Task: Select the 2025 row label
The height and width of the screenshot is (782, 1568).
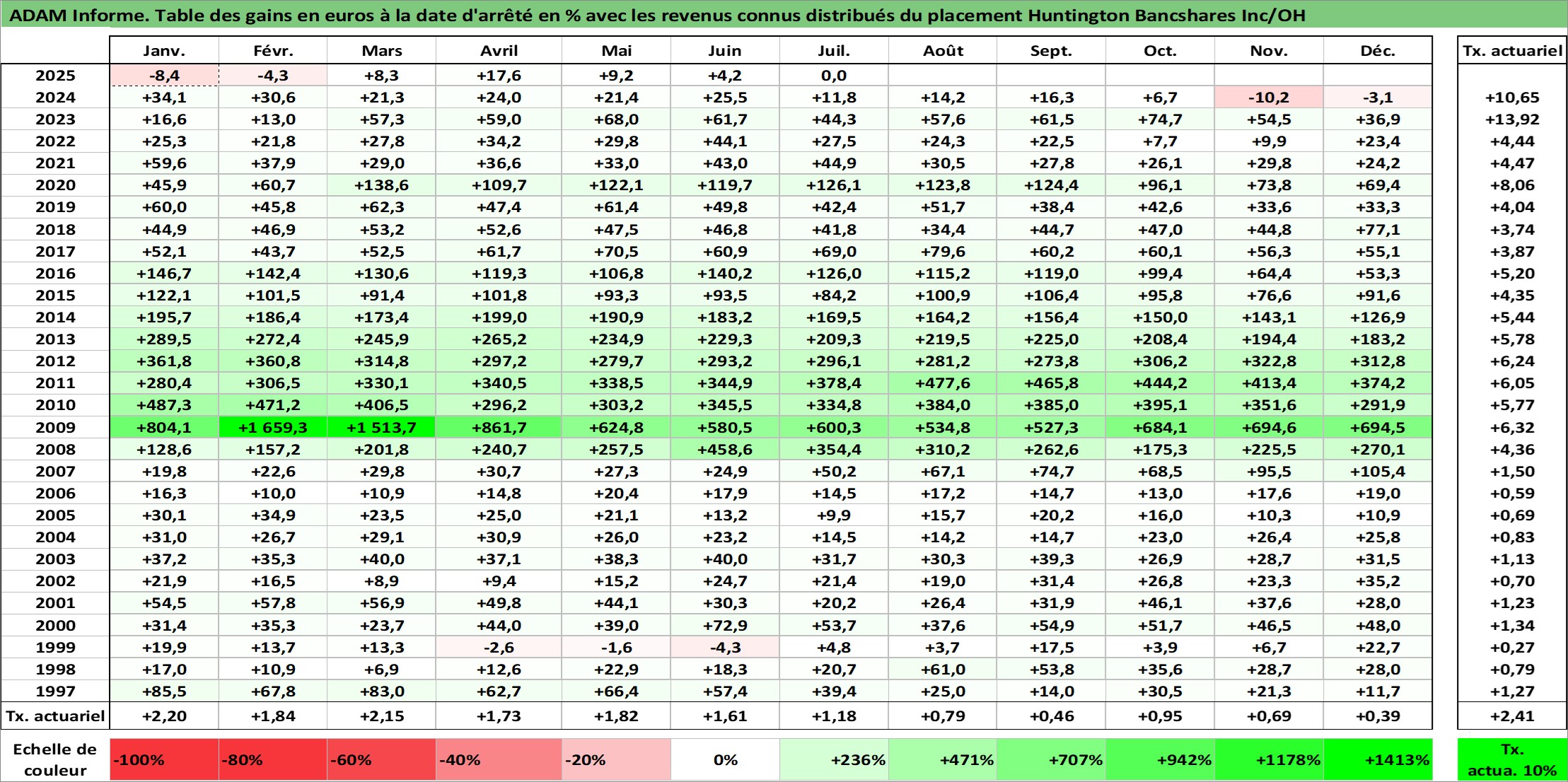Action: click(x=55, y=76)
